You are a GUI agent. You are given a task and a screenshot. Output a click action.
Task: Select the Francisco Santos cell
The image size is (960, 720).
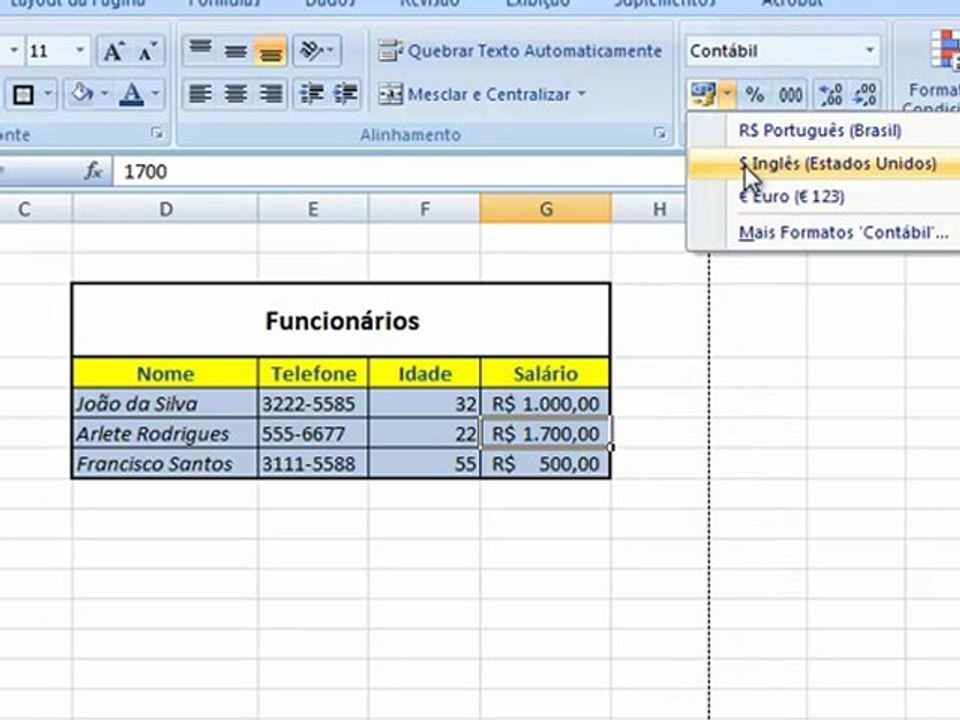point(165,463)
